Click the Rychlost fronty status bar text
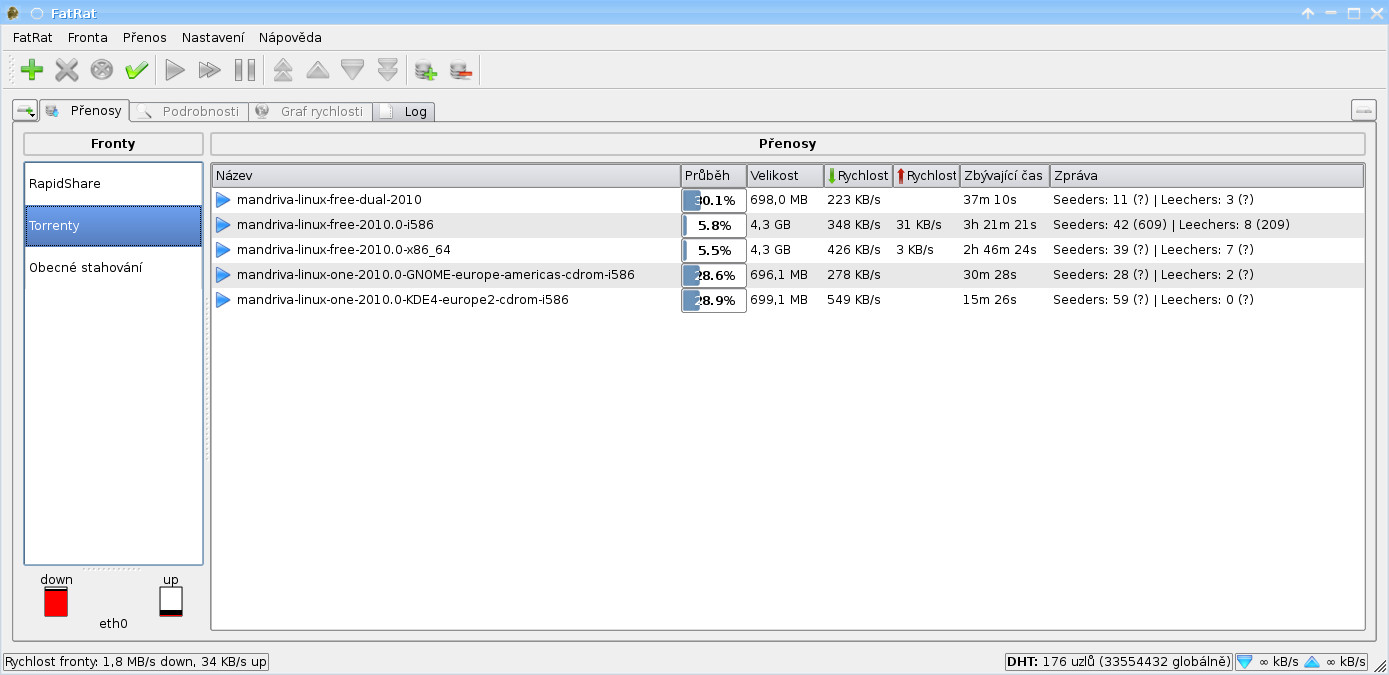Viewport: 1389px width, 675px height. point(136,662)
